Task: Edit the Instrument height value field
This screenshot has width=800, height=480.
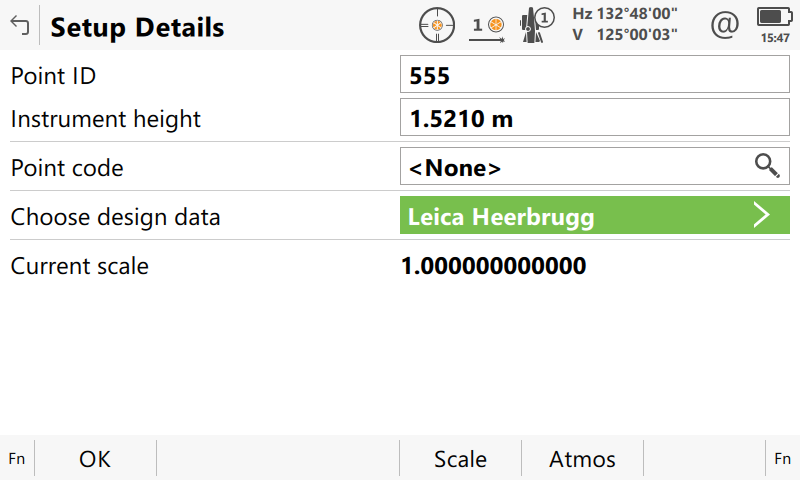Action: [594, 119]
